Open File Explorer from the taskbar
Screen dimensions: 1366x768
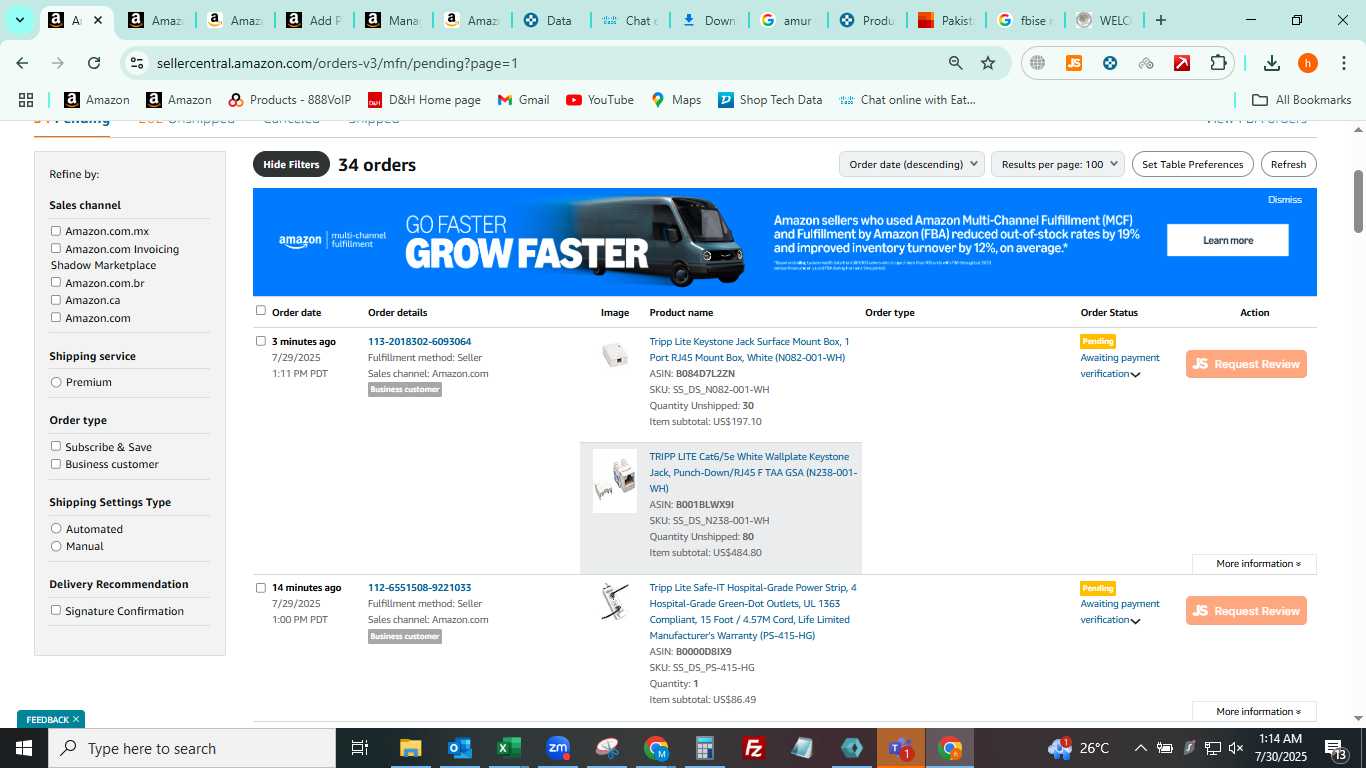pyautogui.click(x=410, y=748)
